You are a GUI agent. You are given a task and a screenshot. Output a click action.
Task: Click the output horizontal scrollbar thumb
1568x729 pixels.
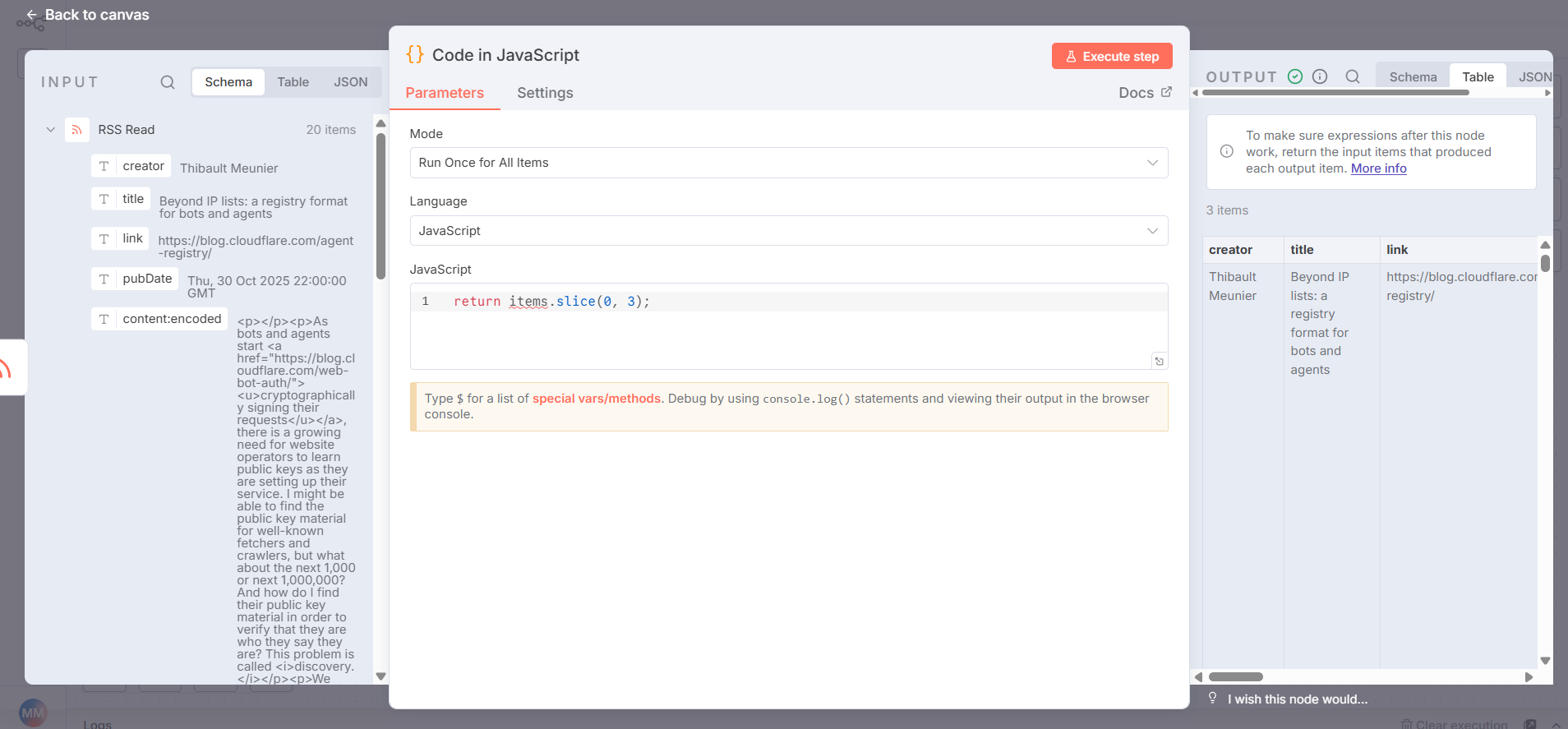(x=1235, y=677)
